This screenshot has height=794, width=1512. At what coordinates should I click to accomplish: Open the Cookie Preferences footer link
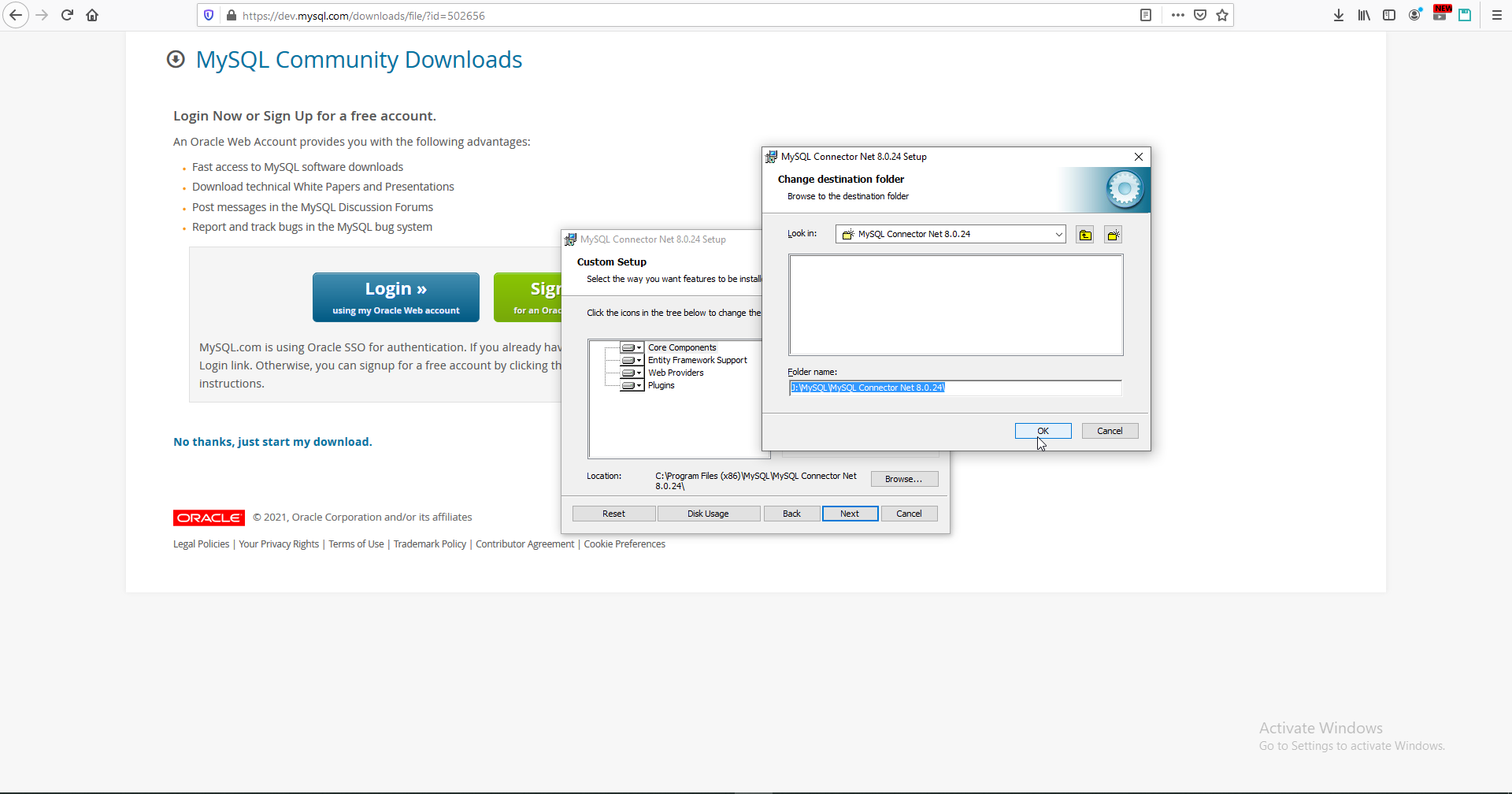tap(624, 544)
